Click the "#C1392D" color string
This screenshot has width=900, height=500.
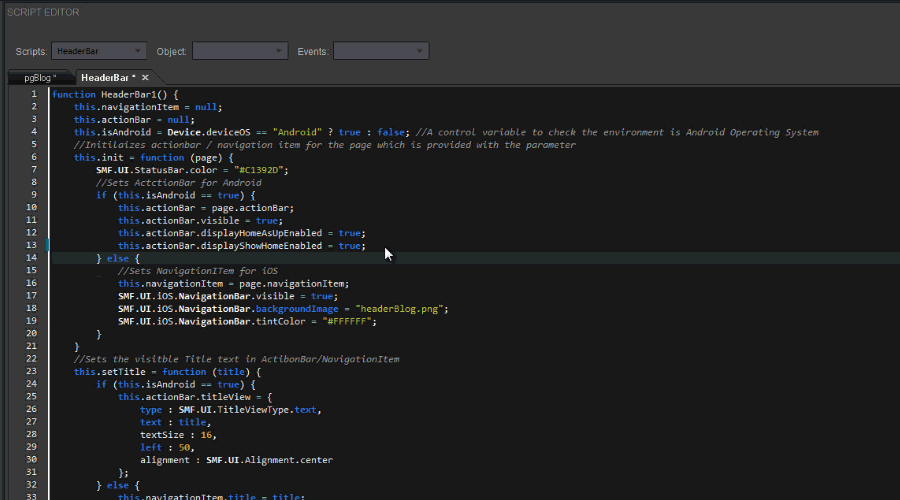coord(259,170)
